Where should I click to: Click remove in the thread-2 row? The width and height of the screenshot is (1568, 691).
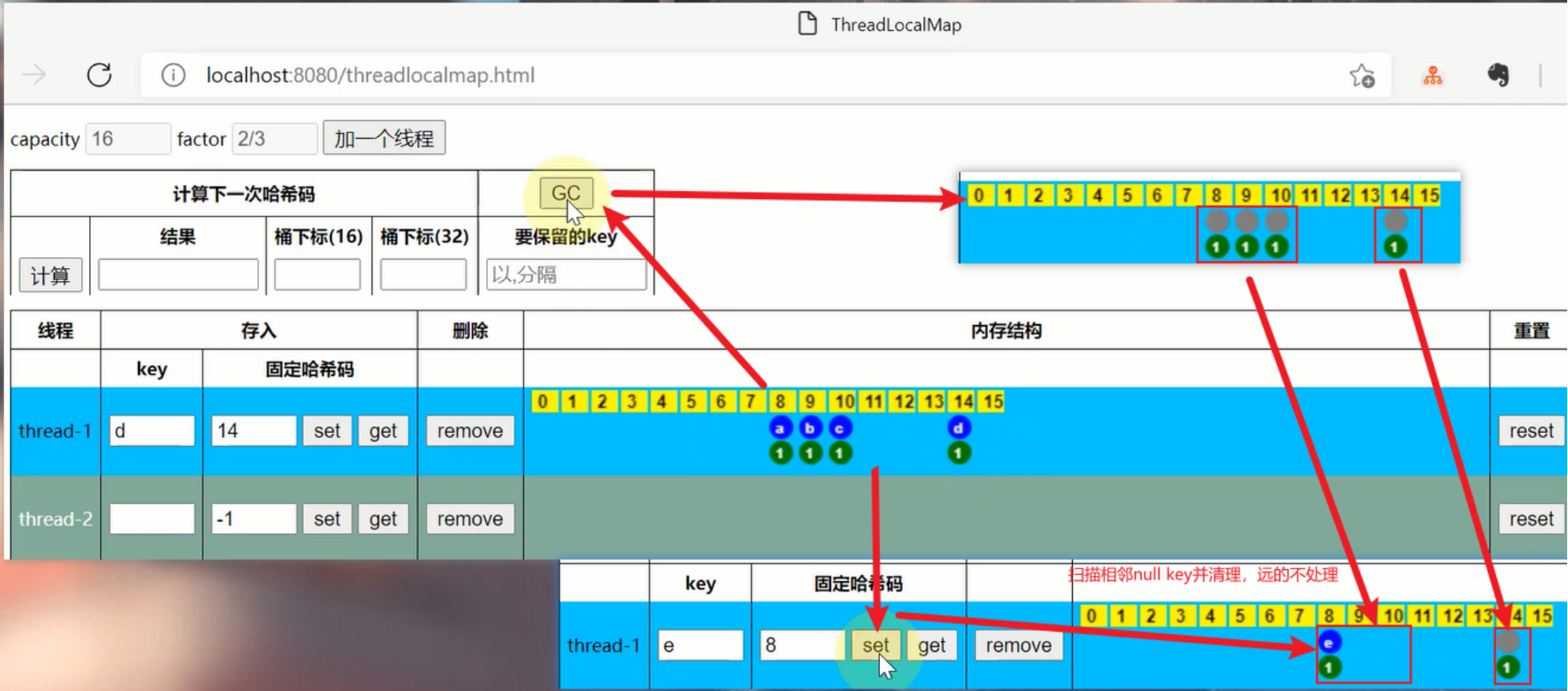(470, 519)
